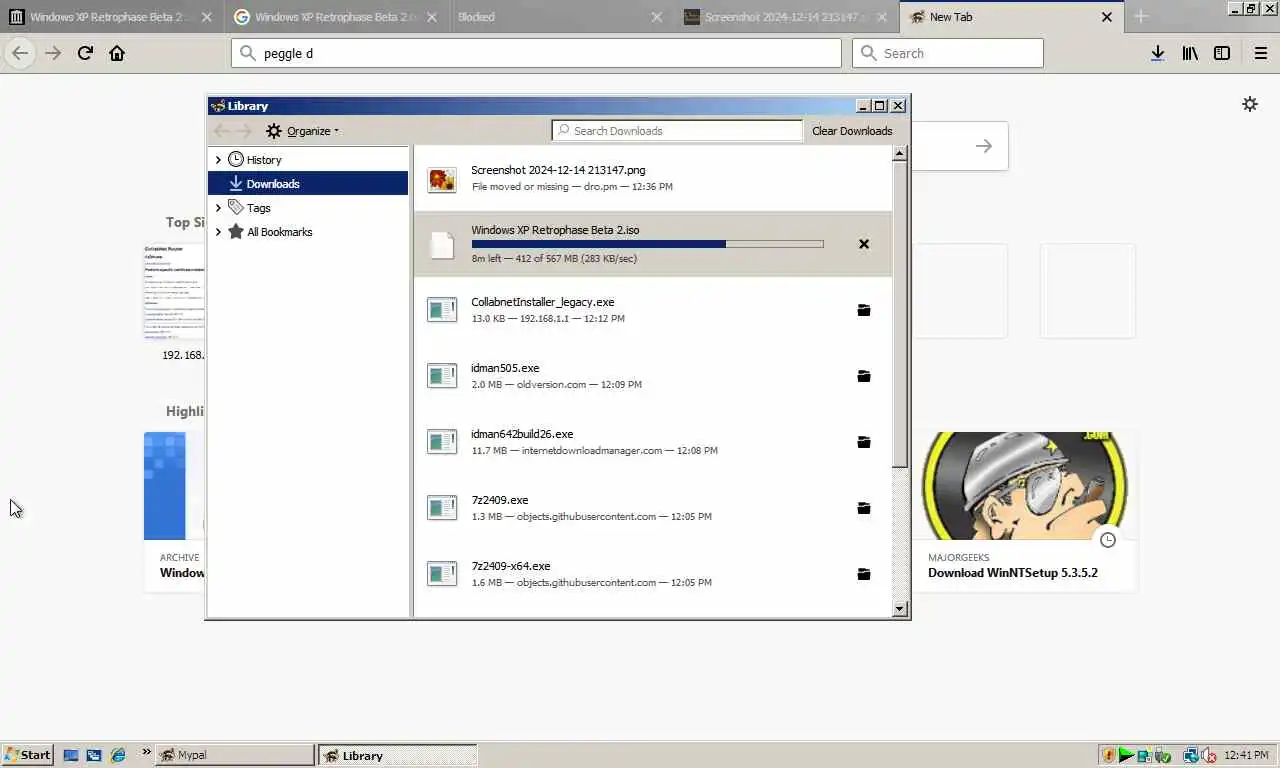Open a new tab with the plus button
This screenshot has width=1280, height=768.
(1141, 16)
